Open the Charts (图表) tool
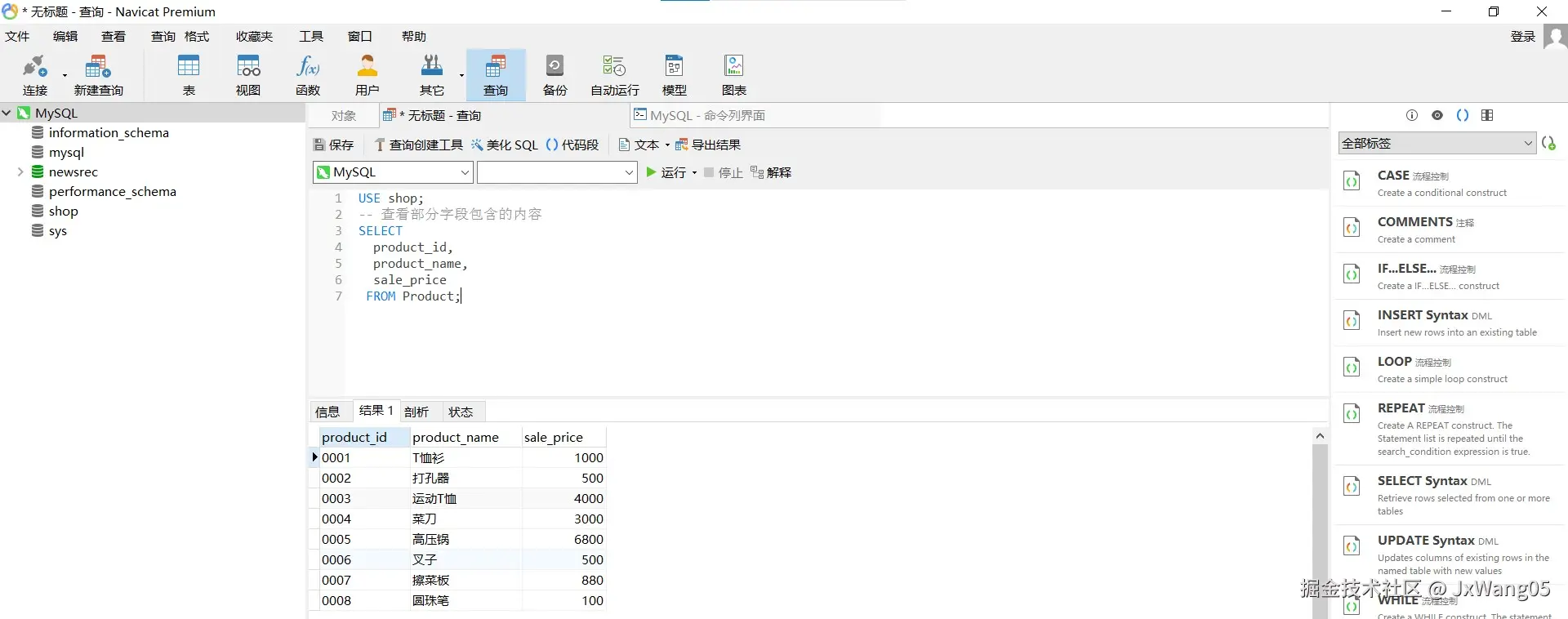This screenshot has height=619, width=1568. [734, 75]
